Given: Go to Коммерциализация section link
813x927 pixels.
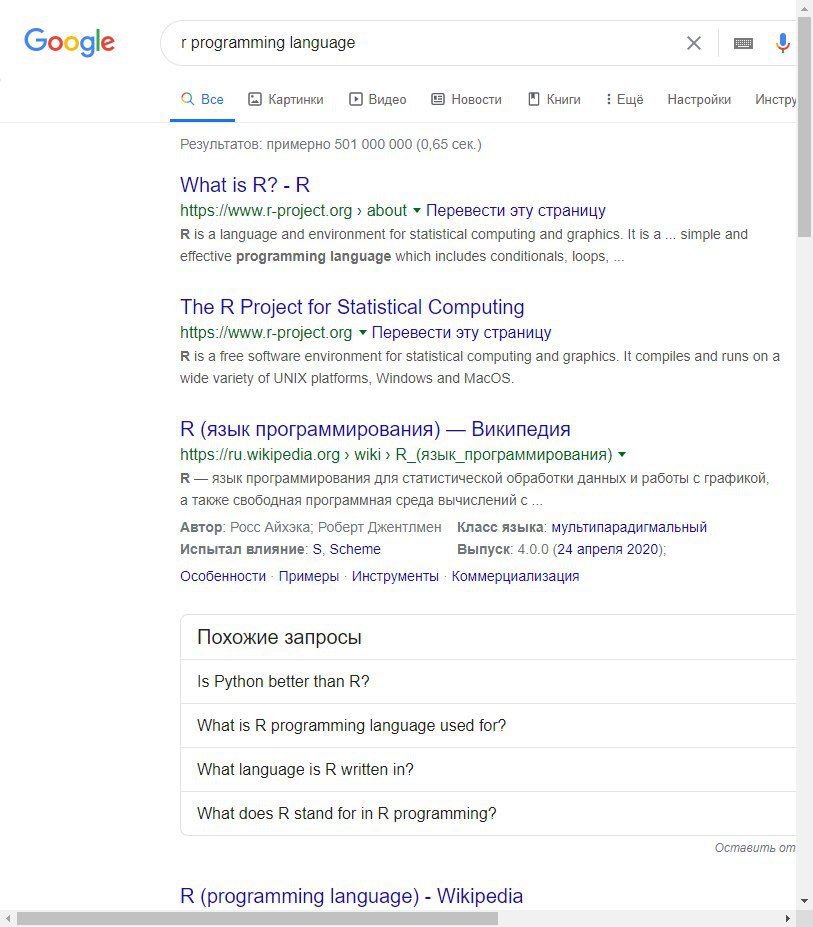Looking at the screenshot, I should click(515, 576).
